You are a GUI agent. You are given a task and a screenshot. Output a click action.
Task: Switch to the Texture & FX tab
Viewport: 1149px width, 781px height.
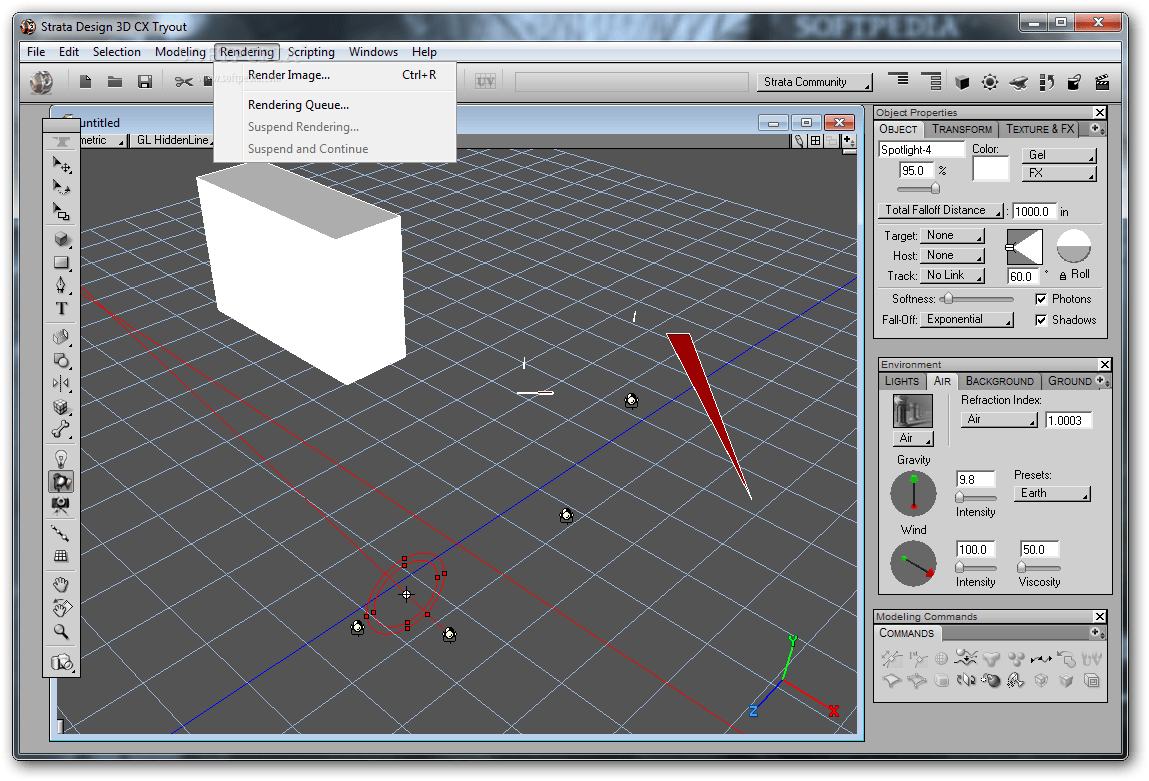(1039, 129)
